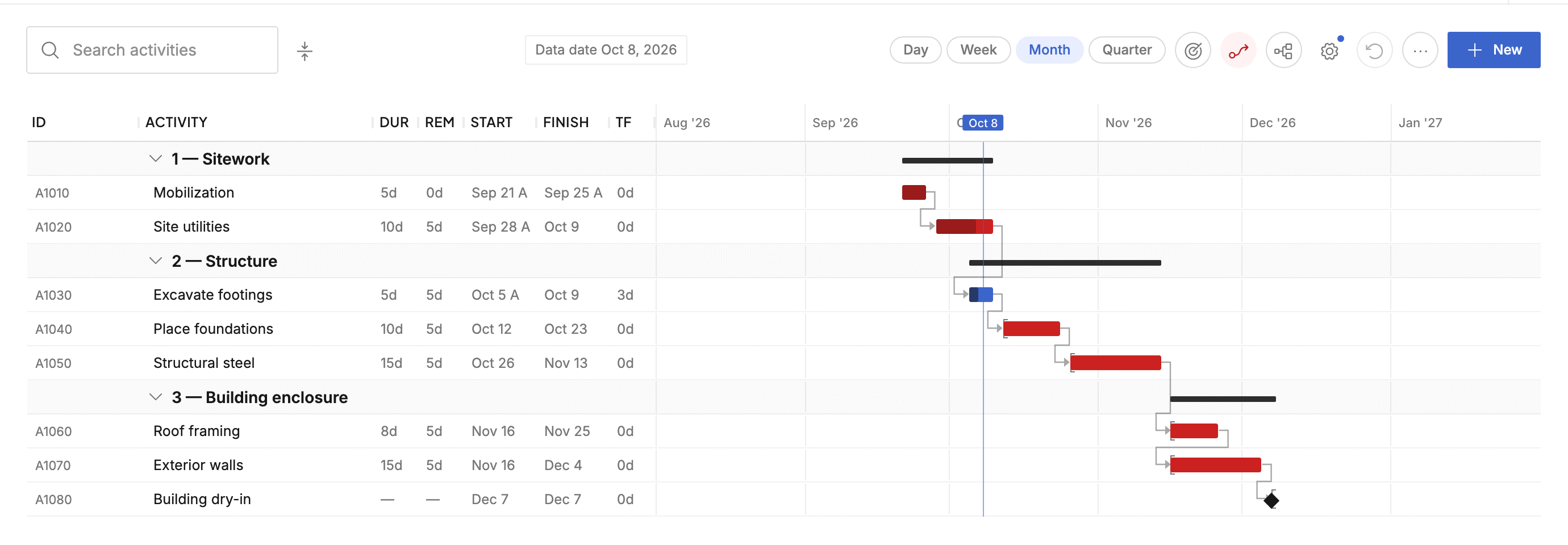1568x545 pixels.
Task: Toggle the baseline target icon
Action: coord(1192,50)
